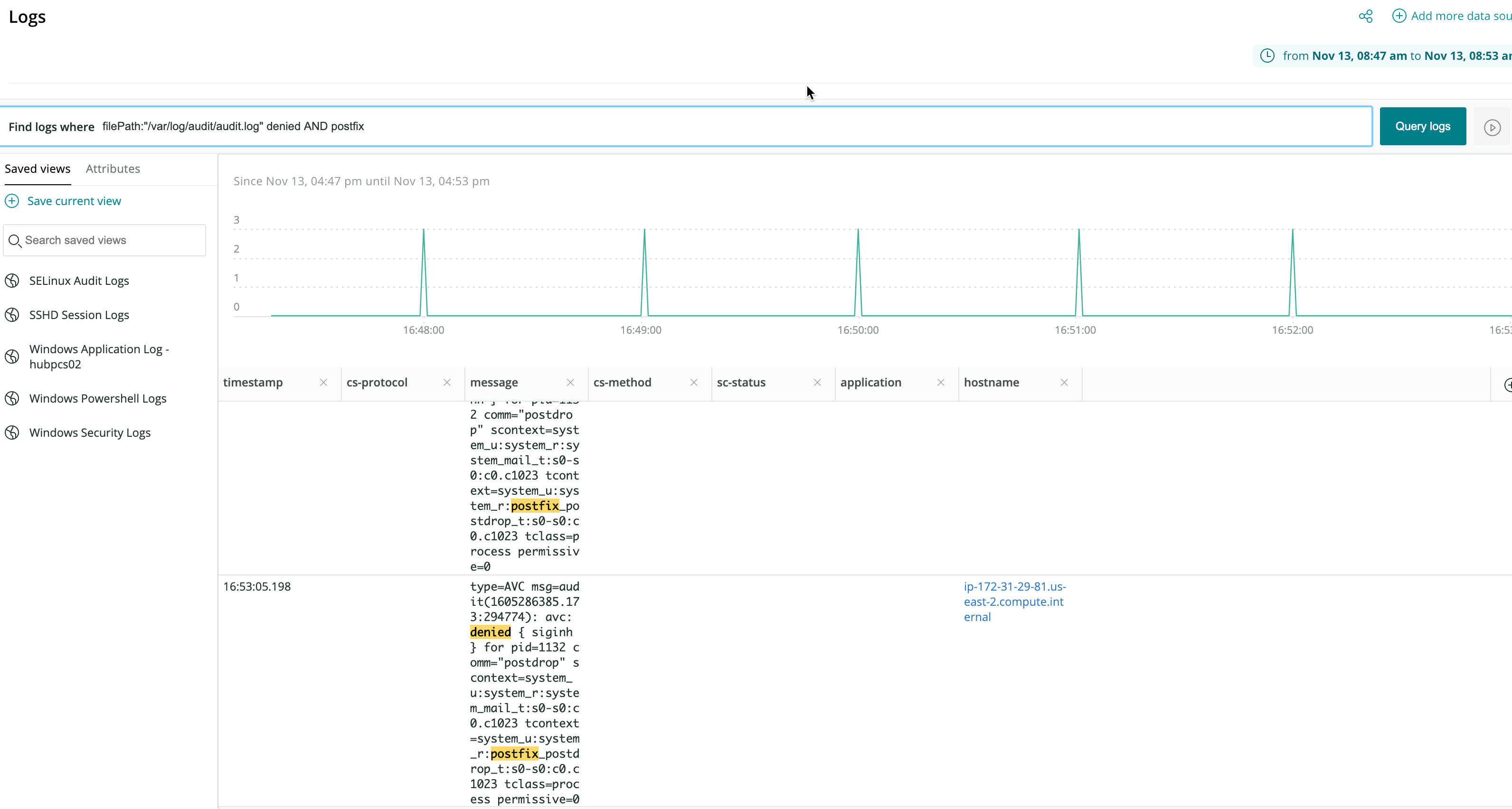The width and height of the screenshot is (1512, 809).
Task: Click the 'Since Nov 13, 04:47 pm' chart caption
Action: pyautogui.click(x=361, y=181)
